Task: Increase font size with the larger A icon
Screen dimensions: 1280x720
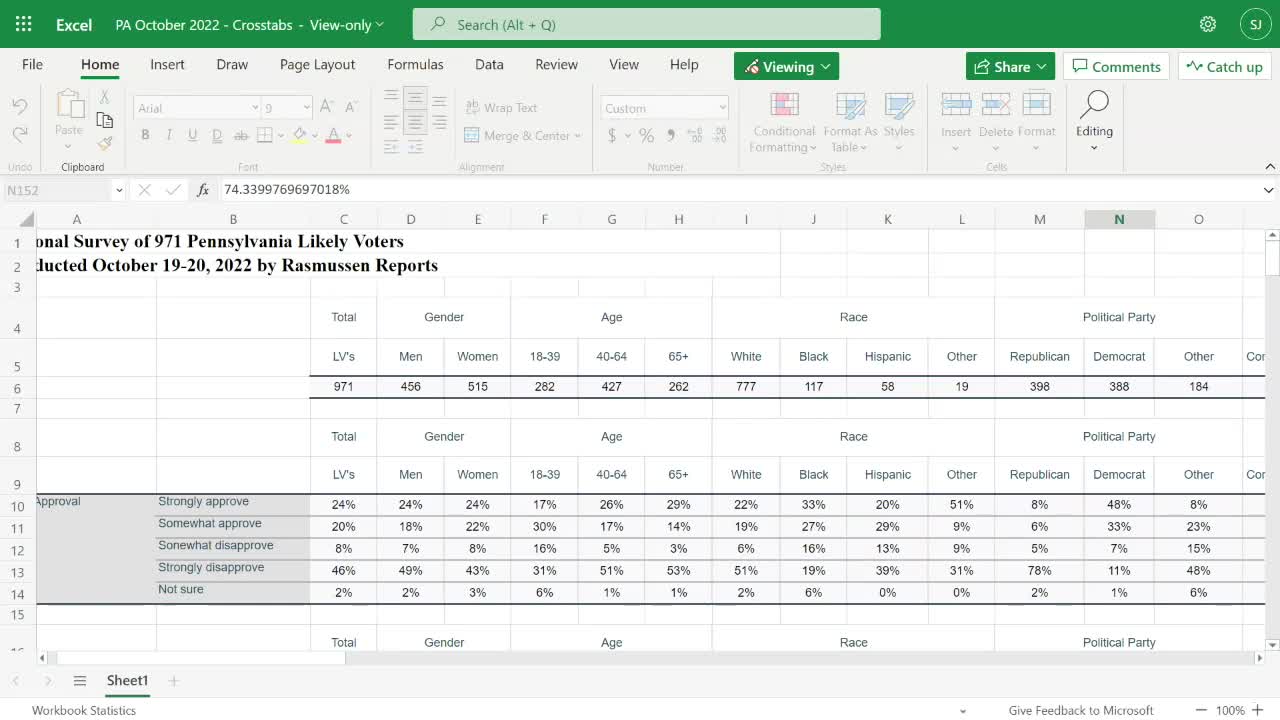Action: click(326, 107)
